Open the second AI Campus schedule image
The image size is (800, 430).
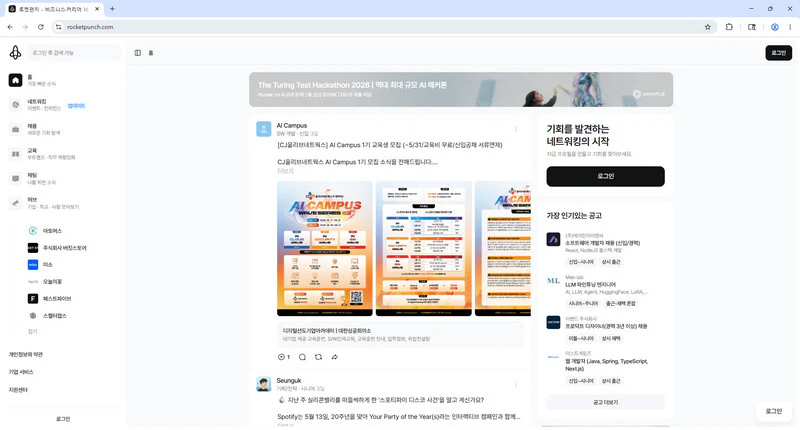423,249
